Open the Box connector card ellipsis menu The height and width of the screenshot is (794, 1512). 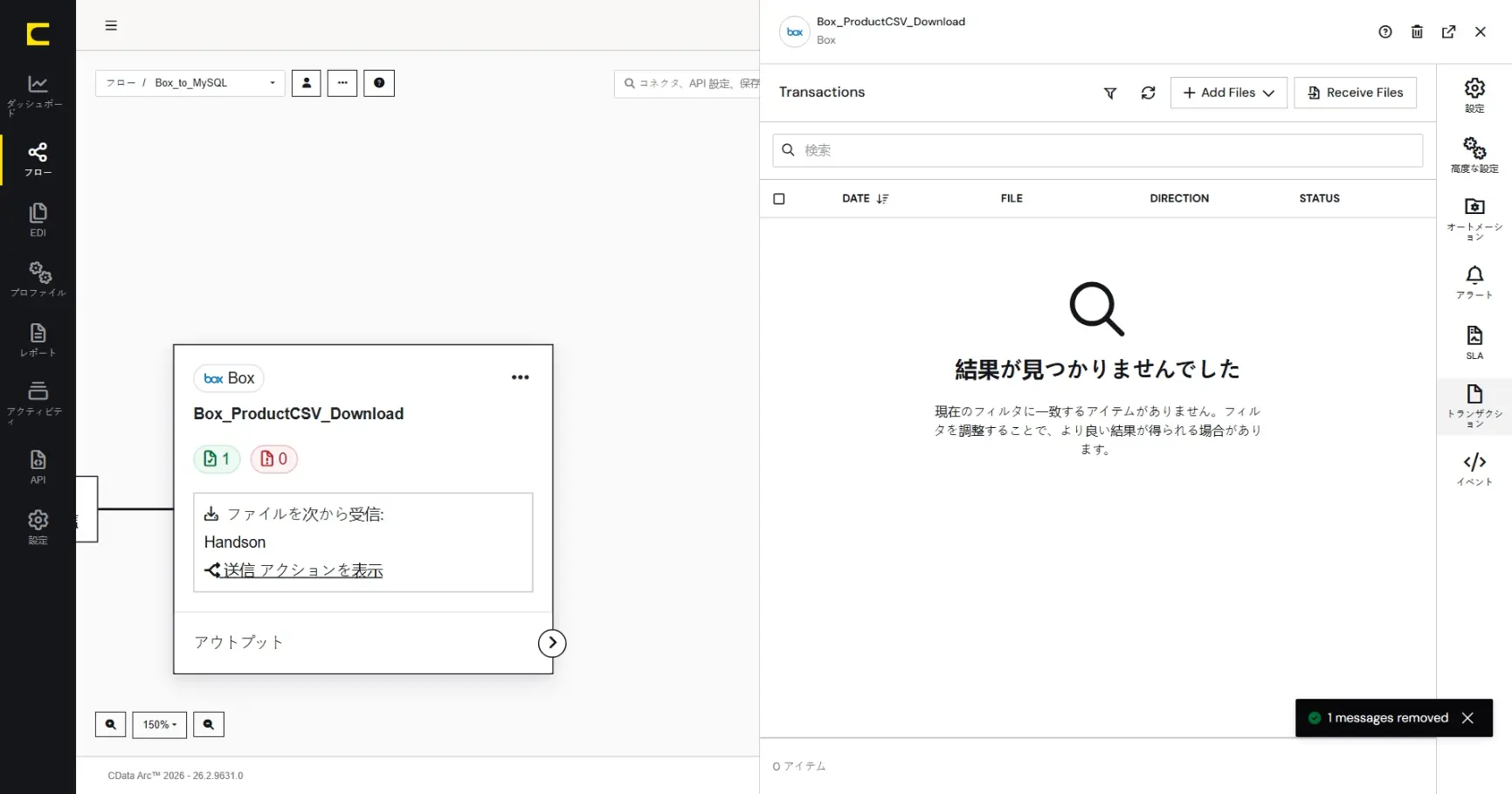pos(521,377)
